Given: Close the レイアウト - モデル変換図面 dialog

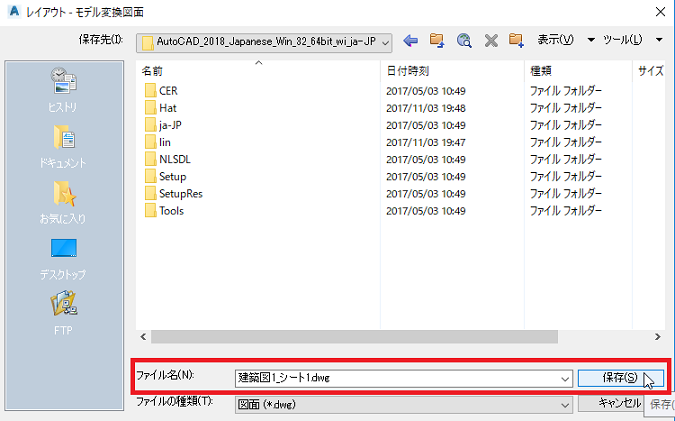Looking at the screenshot, I should (660, 12).
